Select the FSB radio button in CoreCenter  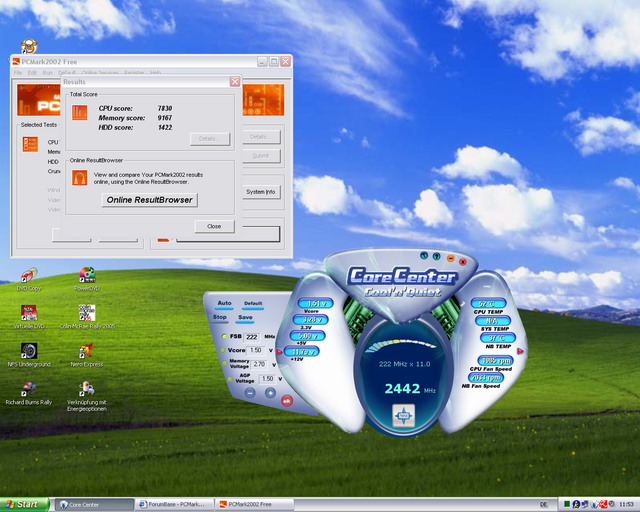click(x=224, y=336)
